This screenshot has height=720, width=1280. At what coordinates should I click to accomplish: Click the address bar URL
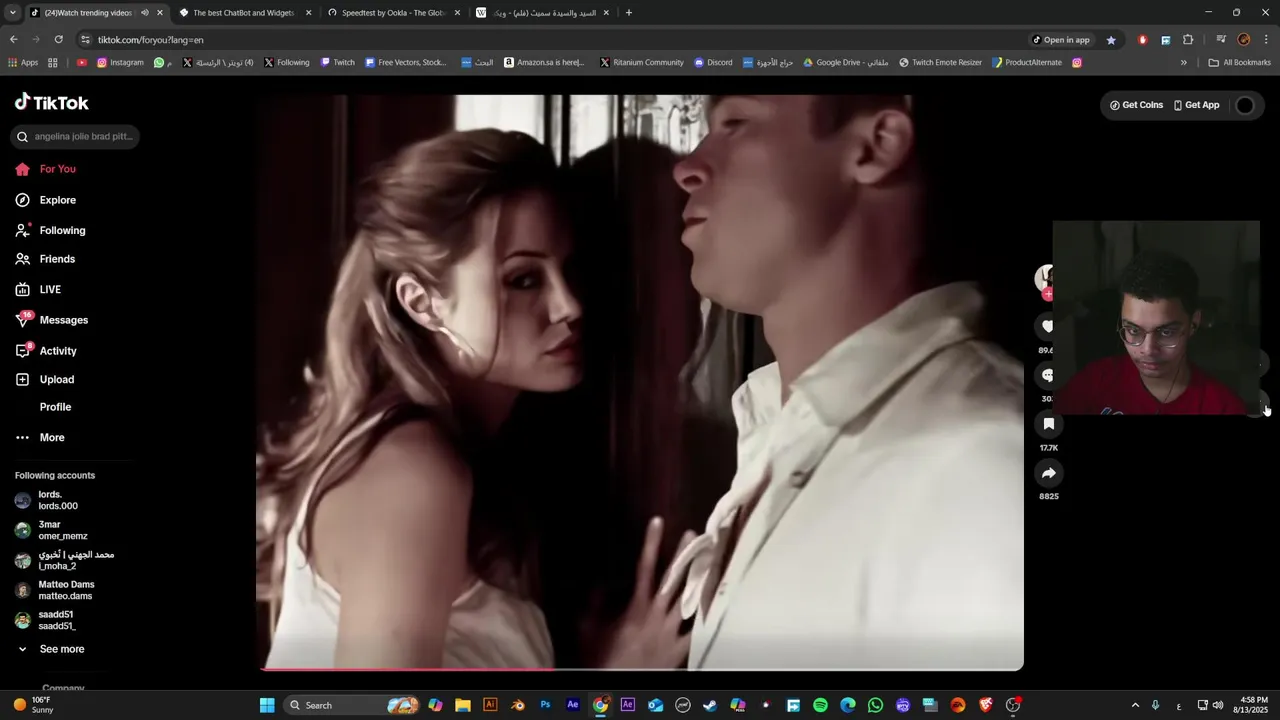tap(150, 40)
